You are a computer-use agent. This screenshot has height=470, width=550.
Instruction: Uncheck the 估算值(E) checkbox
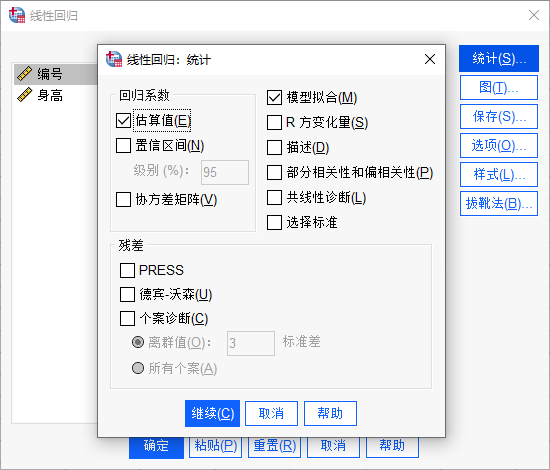click(123, 120)
